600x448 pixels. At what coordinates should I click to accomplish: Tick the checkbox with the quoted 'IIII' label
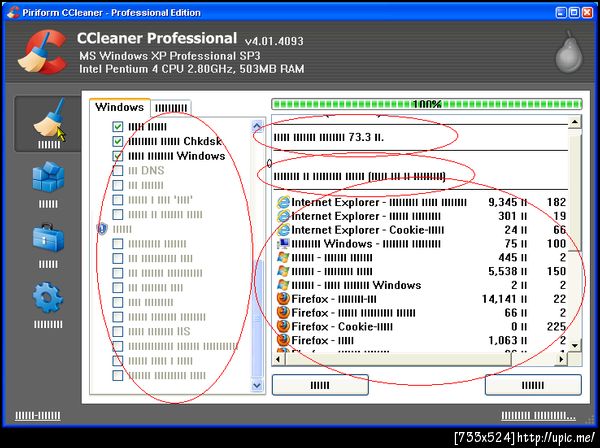(118, 200)
